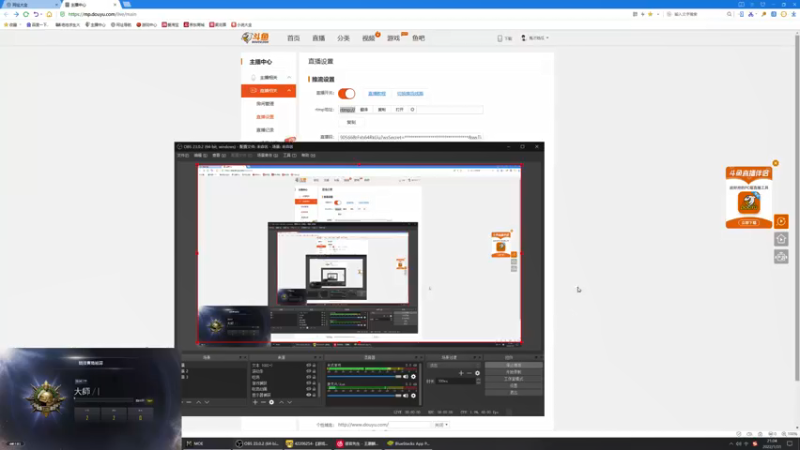Click the browser undo/restore icon
Viewport: 800px width, 450px height.
click(36, 14)
